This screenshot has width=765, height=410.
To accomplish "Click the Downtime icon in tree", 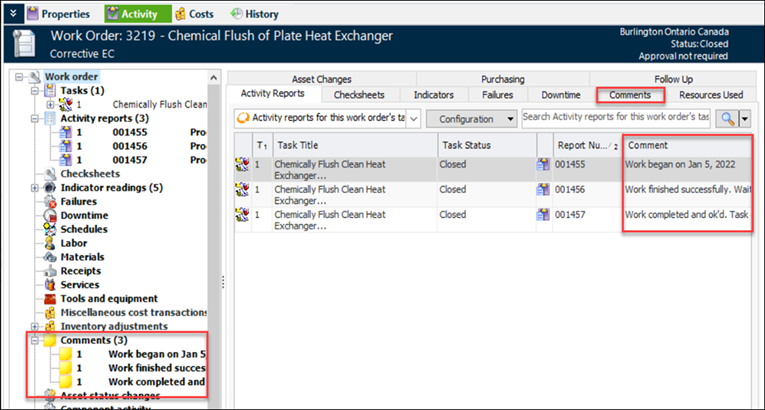I will click(x=51, y=215).
